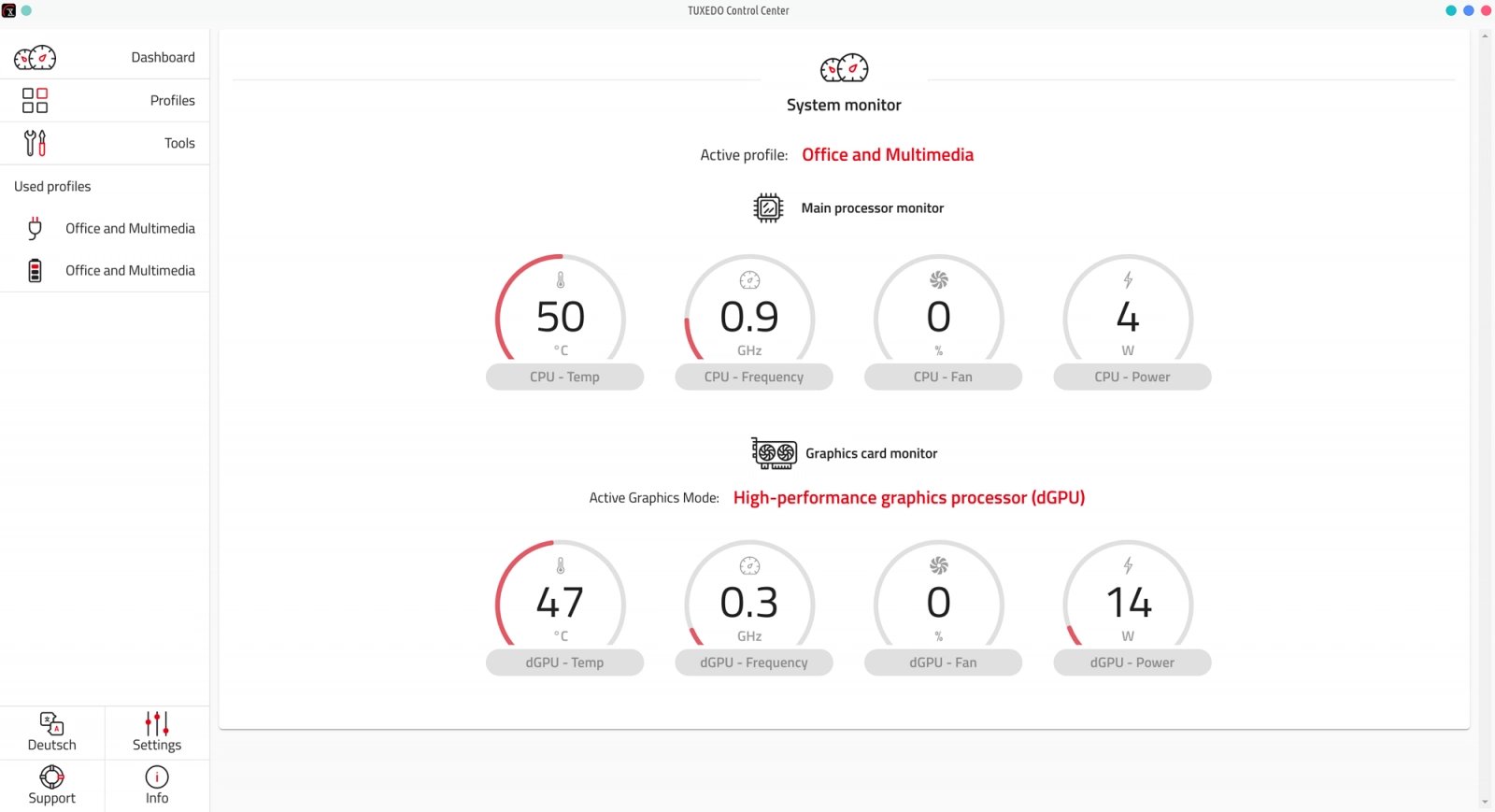Click the CPU - Power label
The width and height of the screenshot is (1495, 812).
tap(1132, 377)
